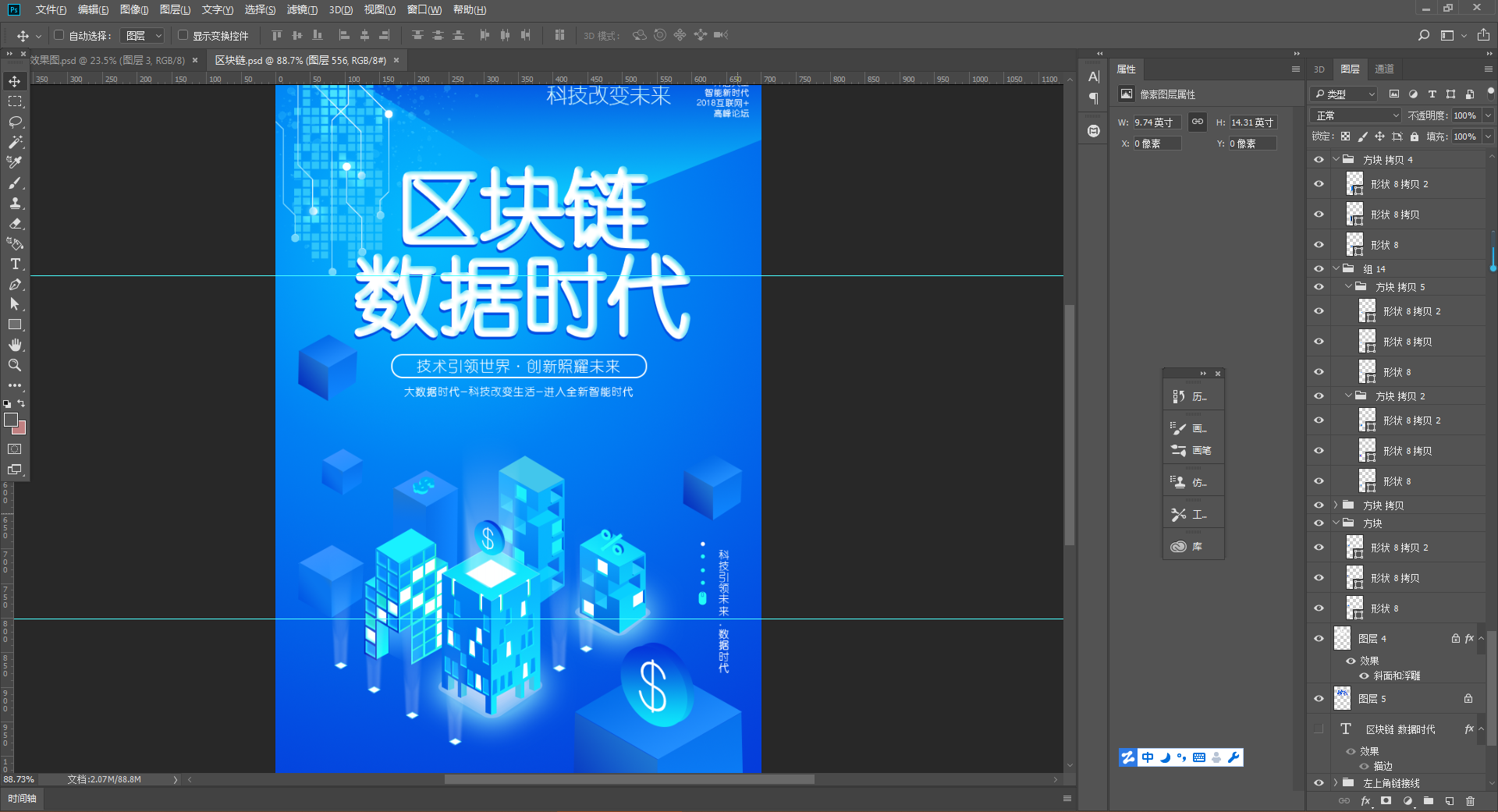This screenshot has height=812, width=1498.
Task: Click the fx layer style icon
Action: (1365, 800)
